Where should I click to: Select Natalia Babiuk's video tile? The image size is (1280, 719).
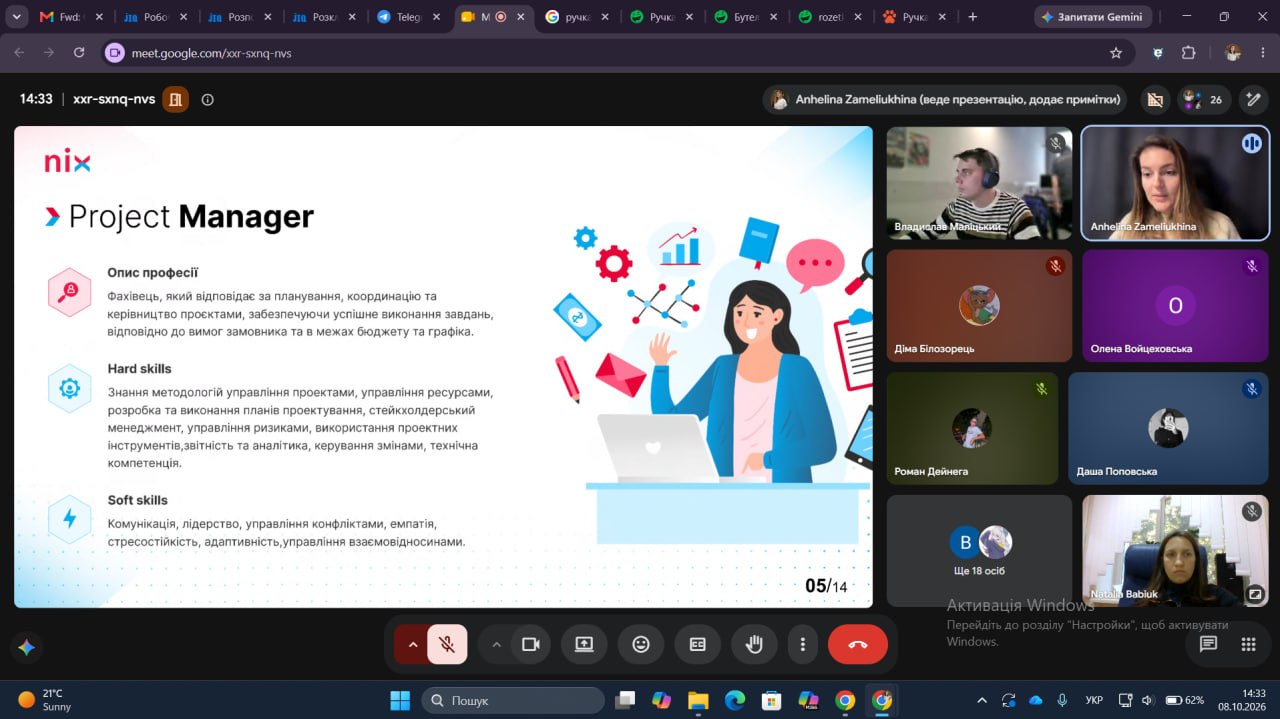point(1175,550)
